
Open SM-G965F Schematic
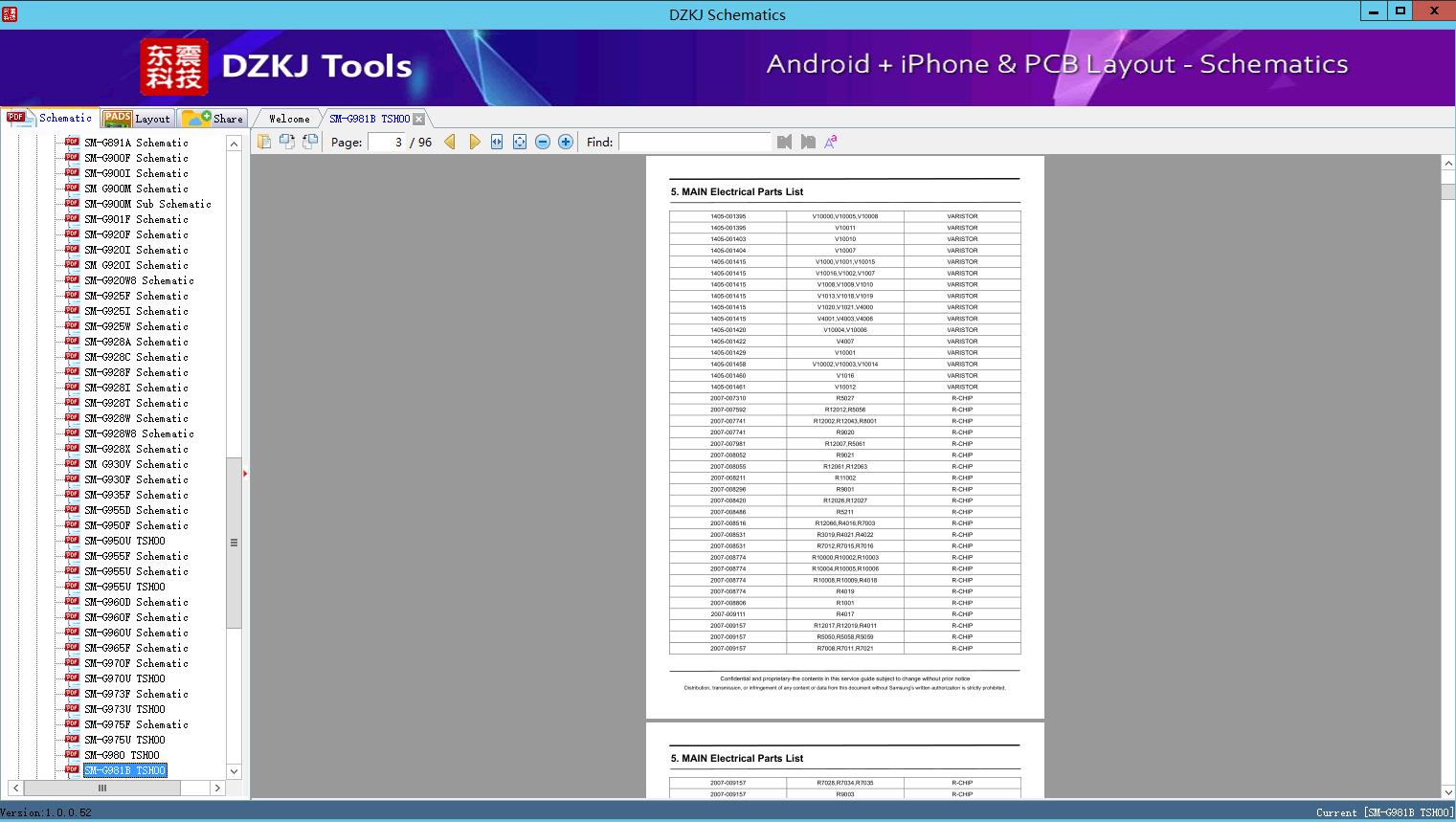136,648
